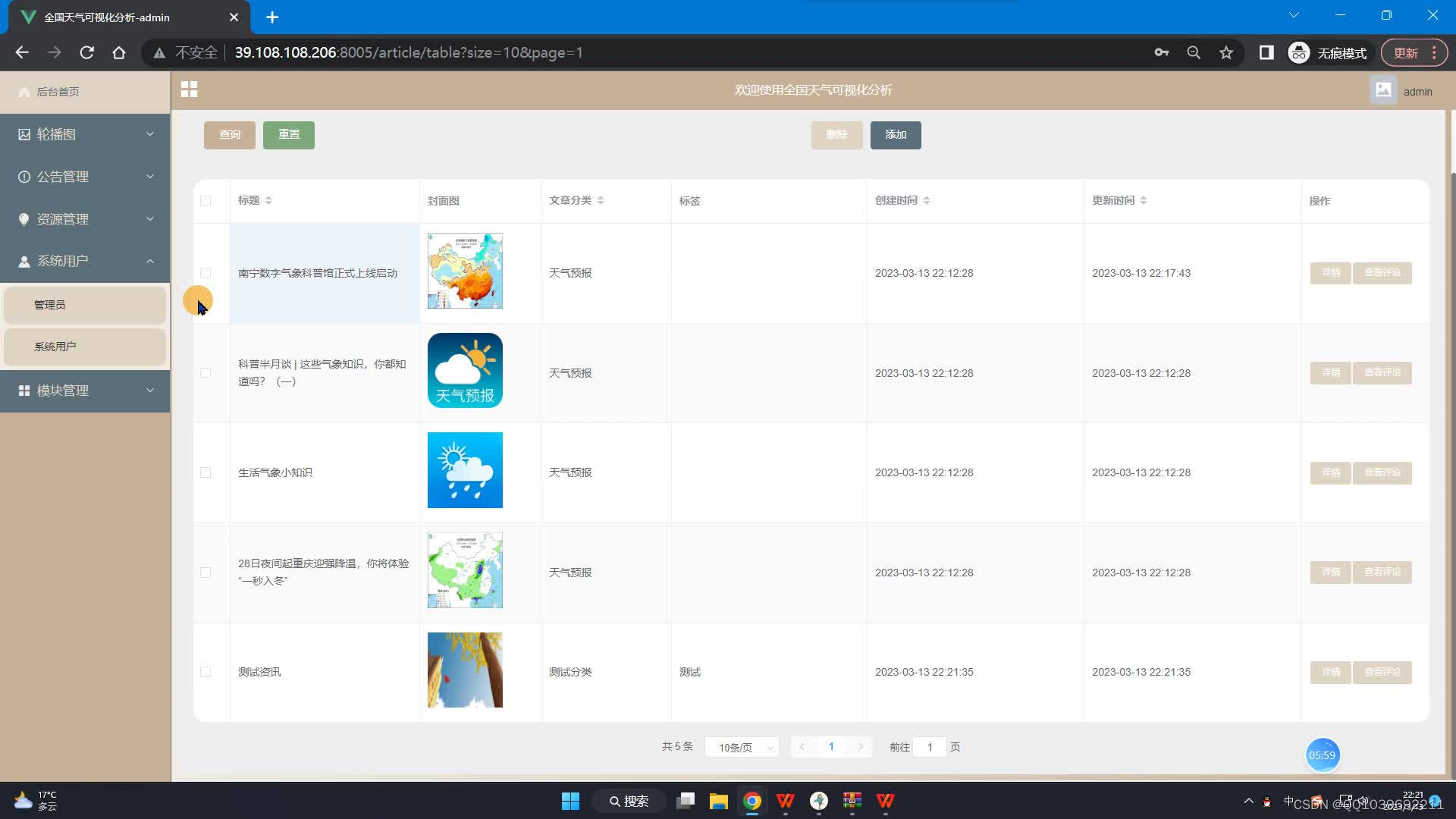Collapse the 系统用户 menu chevron
Image resolution: width=1456 pixels, height=819 pixels.
coord(150,261)
